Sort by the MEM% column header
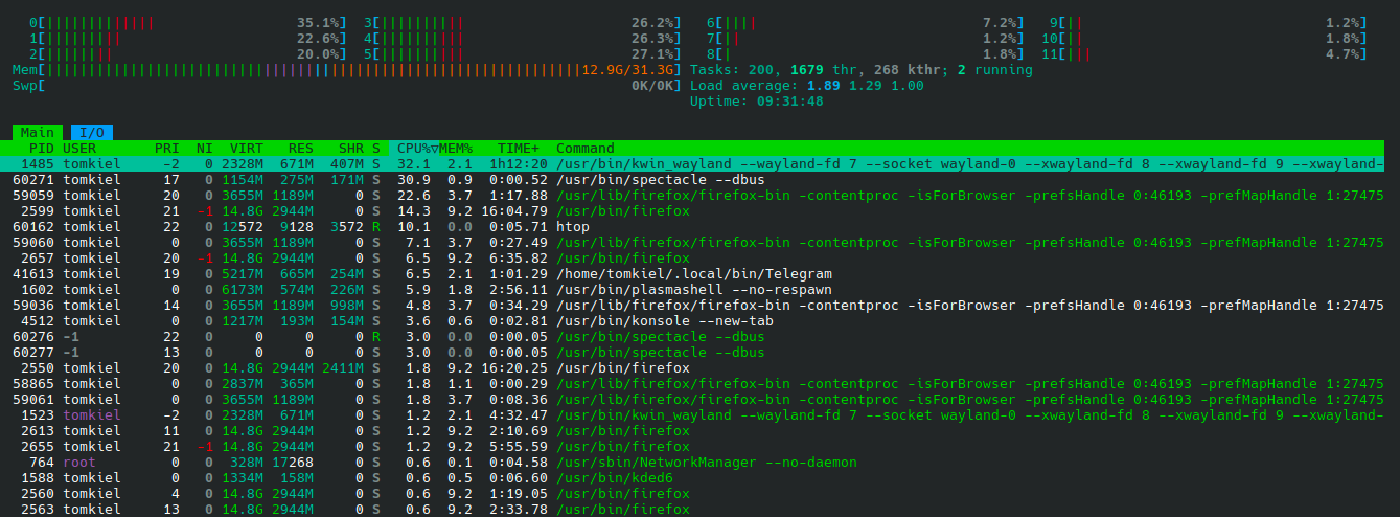This screenshot has height=517, width=1400. coord(457,148)
